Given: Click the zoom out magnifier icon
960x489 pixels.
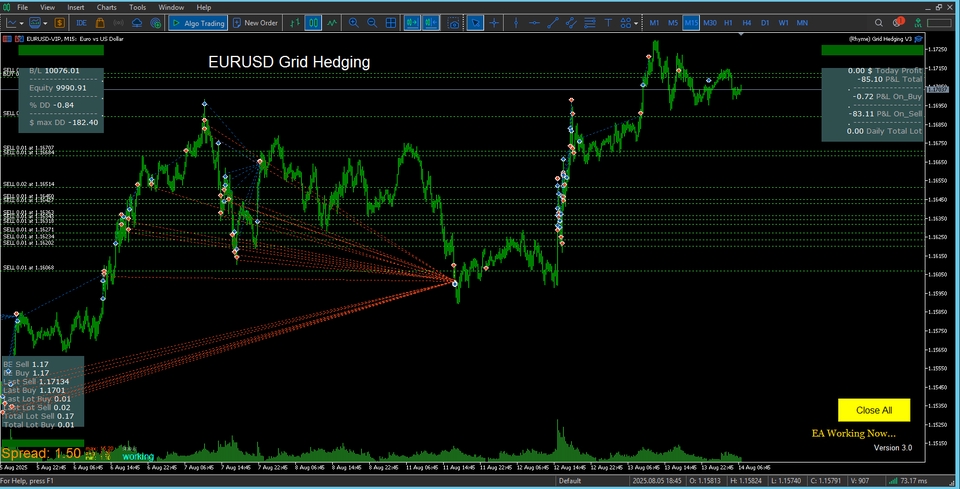Looking at the screenshot, I should (372, 23).
